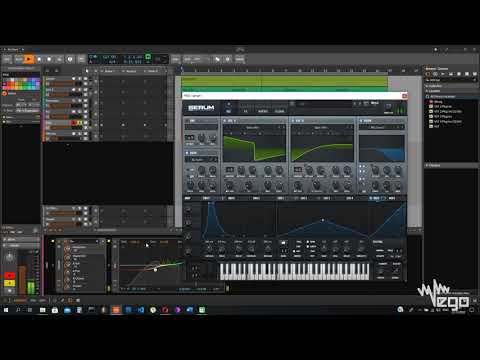Click the yellow solo button on selected track

click(79, 123)
